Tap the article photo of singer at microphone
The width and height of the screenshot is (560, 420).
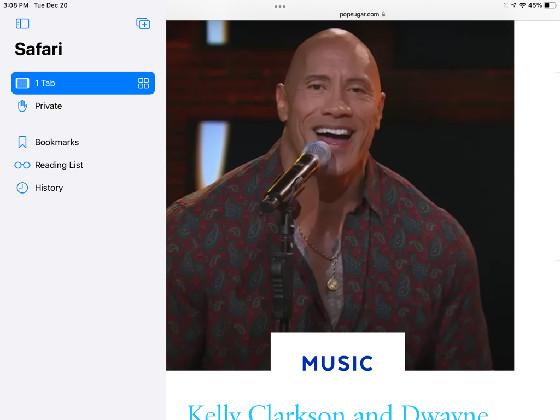click(340, 195)
